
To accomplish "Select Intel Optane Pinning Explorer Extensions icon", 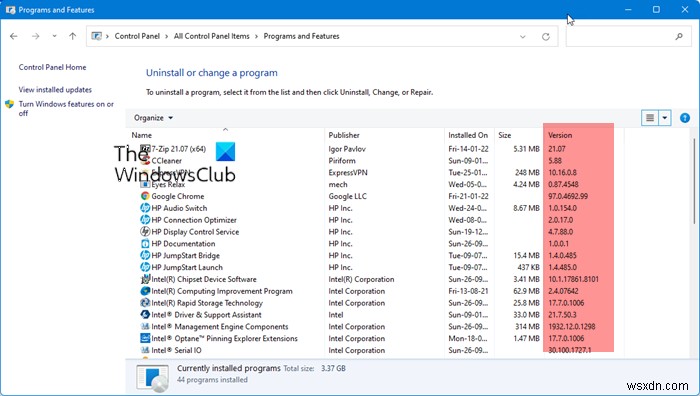I will click(x=145, y=338).
